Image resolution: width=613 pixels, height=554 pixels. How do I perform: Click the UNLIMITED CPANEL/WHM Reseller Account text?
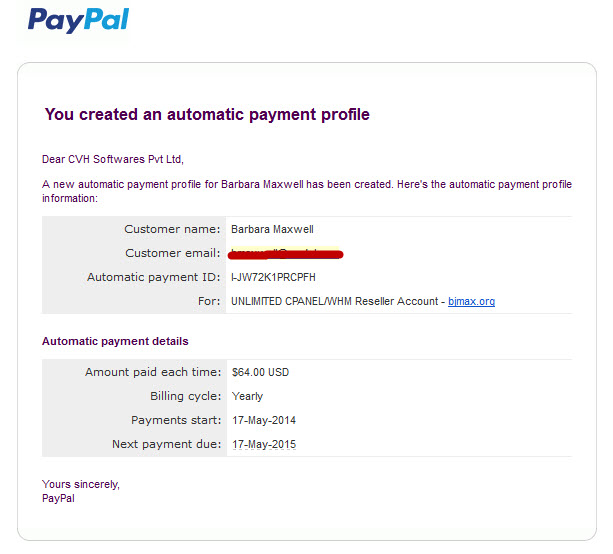(335, 301)
